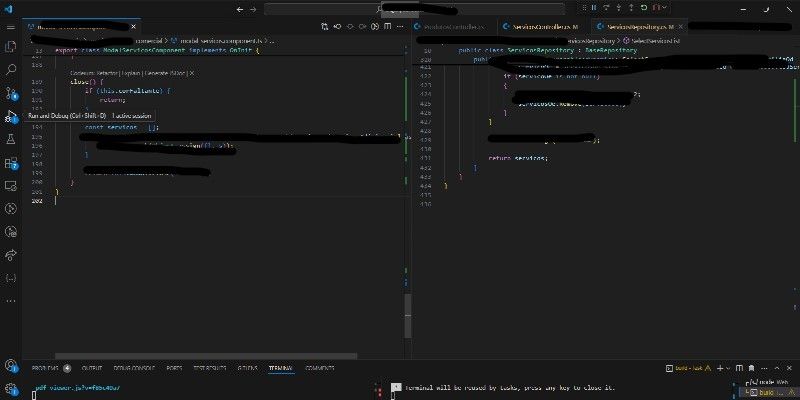Kill the terminal with trash icon
The image size is (800, 400).
(752, 368)
